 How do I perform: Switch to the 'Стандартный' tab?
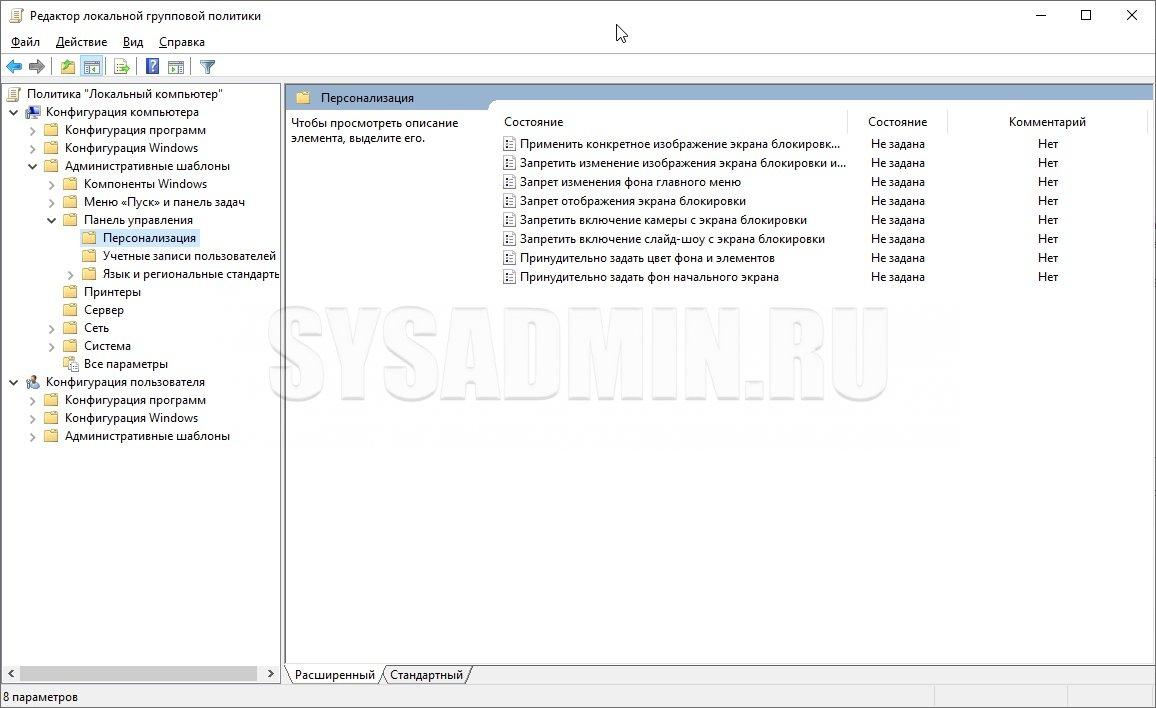point(426,675)
